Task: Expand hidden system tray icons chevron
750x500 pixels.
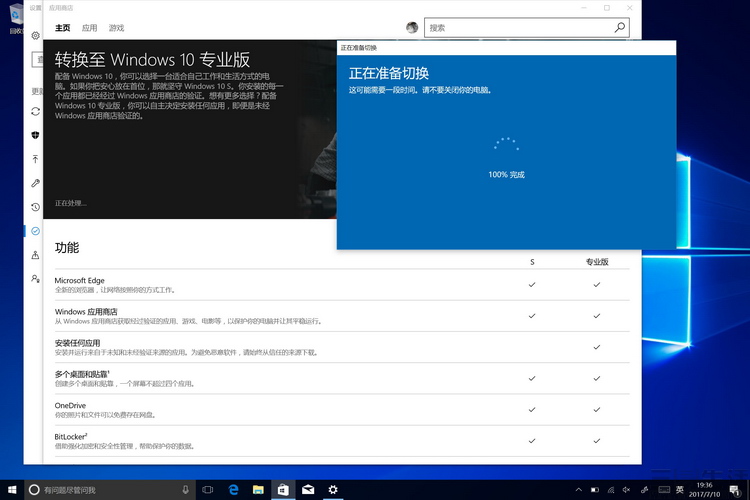Action: coord(579,489)
